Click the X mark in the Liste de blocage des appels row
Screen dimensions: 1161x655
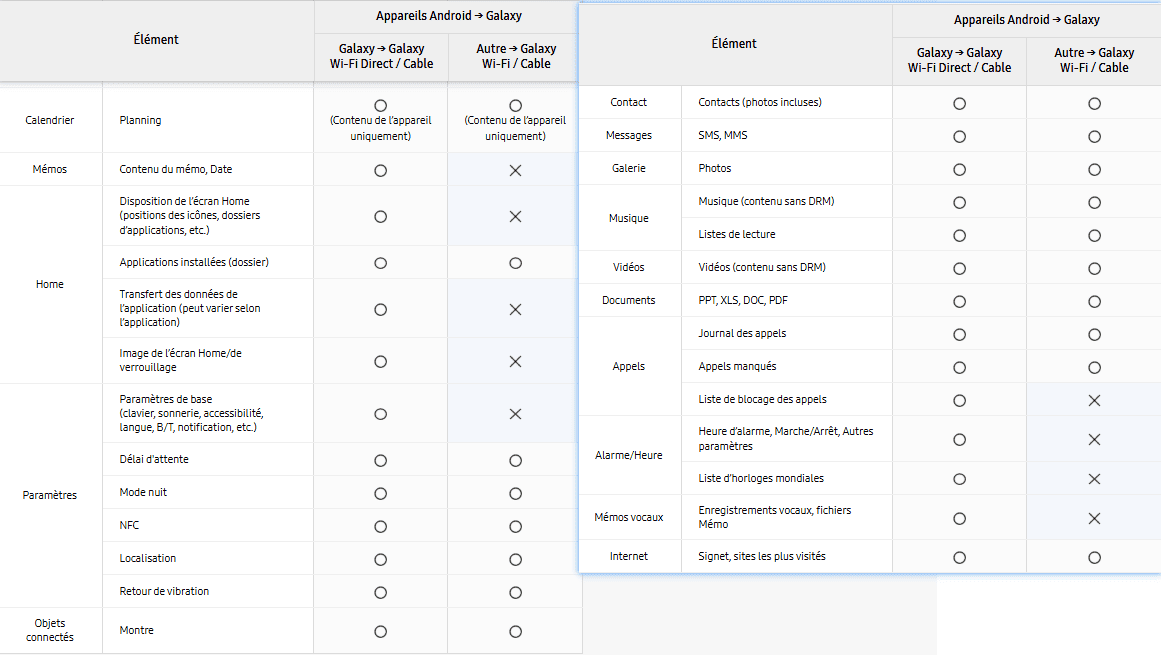pos(1094,400)
